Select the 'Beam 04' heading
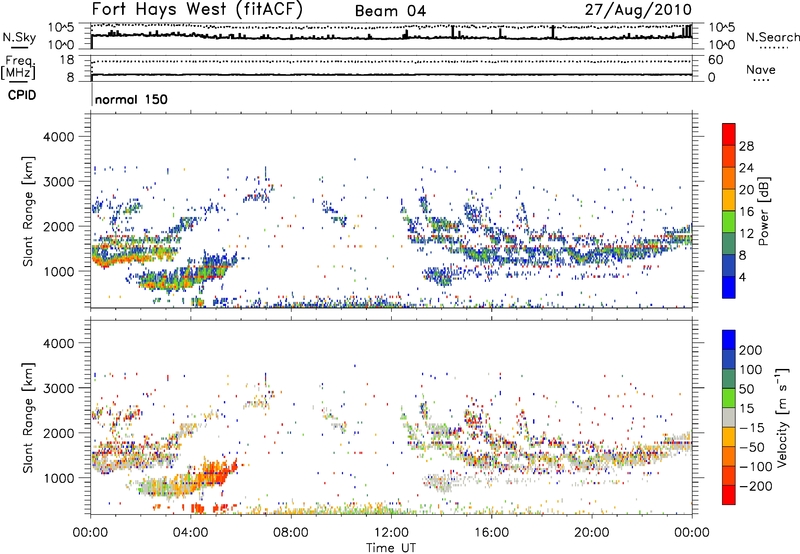Viewport: 800px width, 554px height. click(x=390, y=11)
